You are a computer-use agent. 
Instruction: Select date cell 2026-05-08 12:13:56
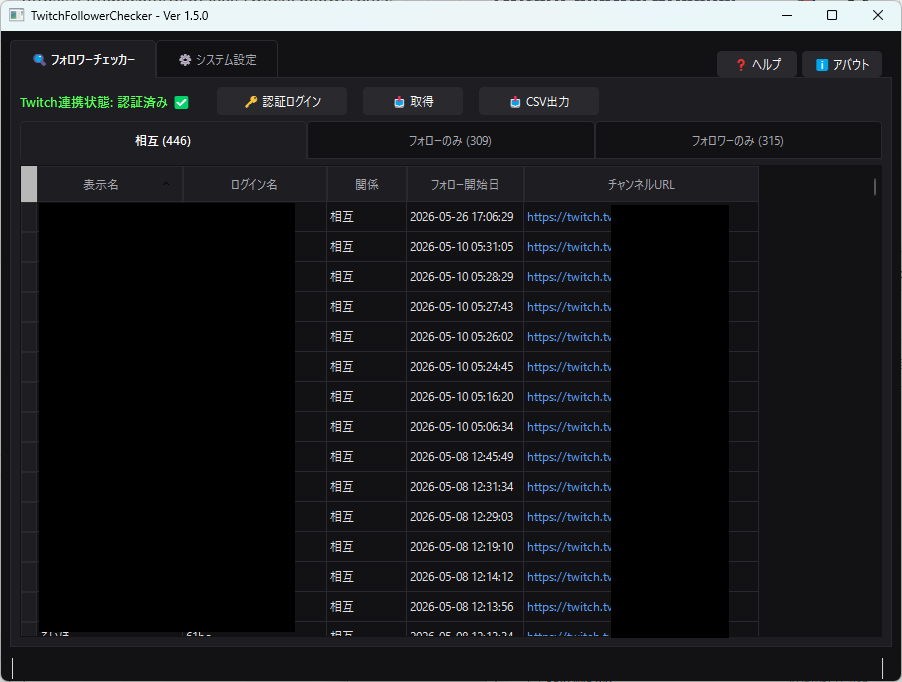point(465,607)
